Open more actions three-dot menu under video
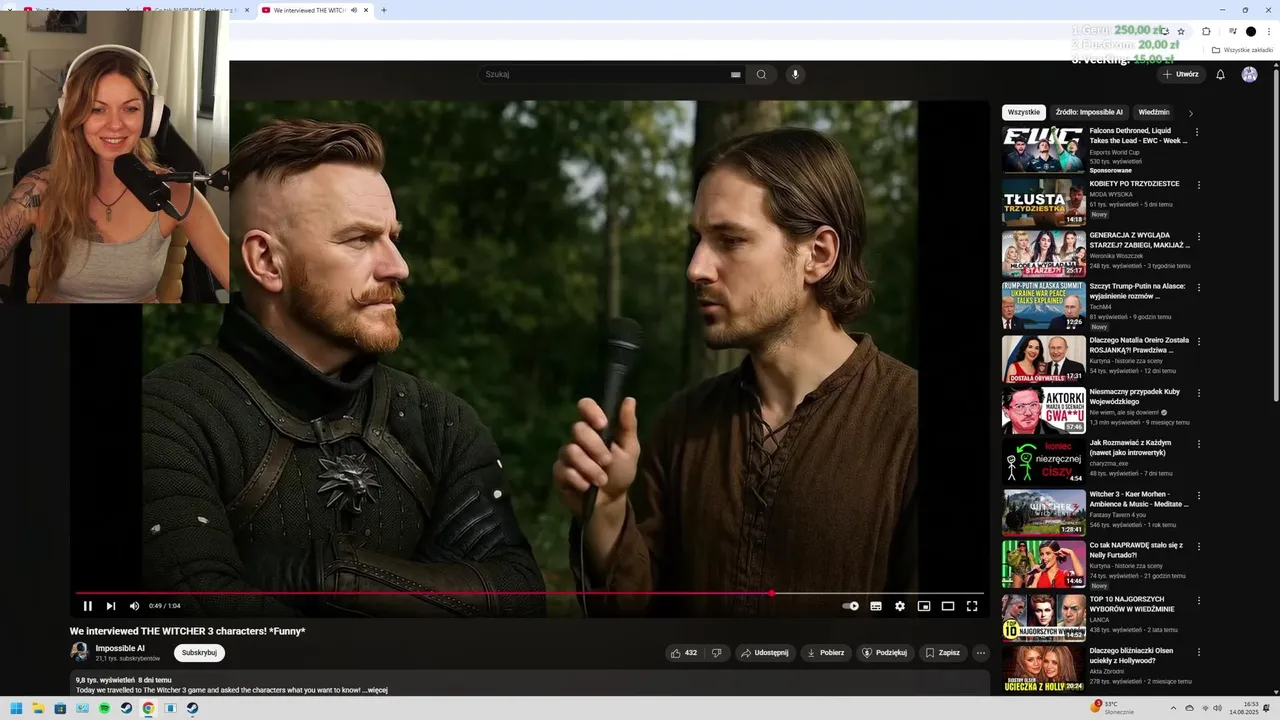The image size is (1280, 720). [981, 653]
